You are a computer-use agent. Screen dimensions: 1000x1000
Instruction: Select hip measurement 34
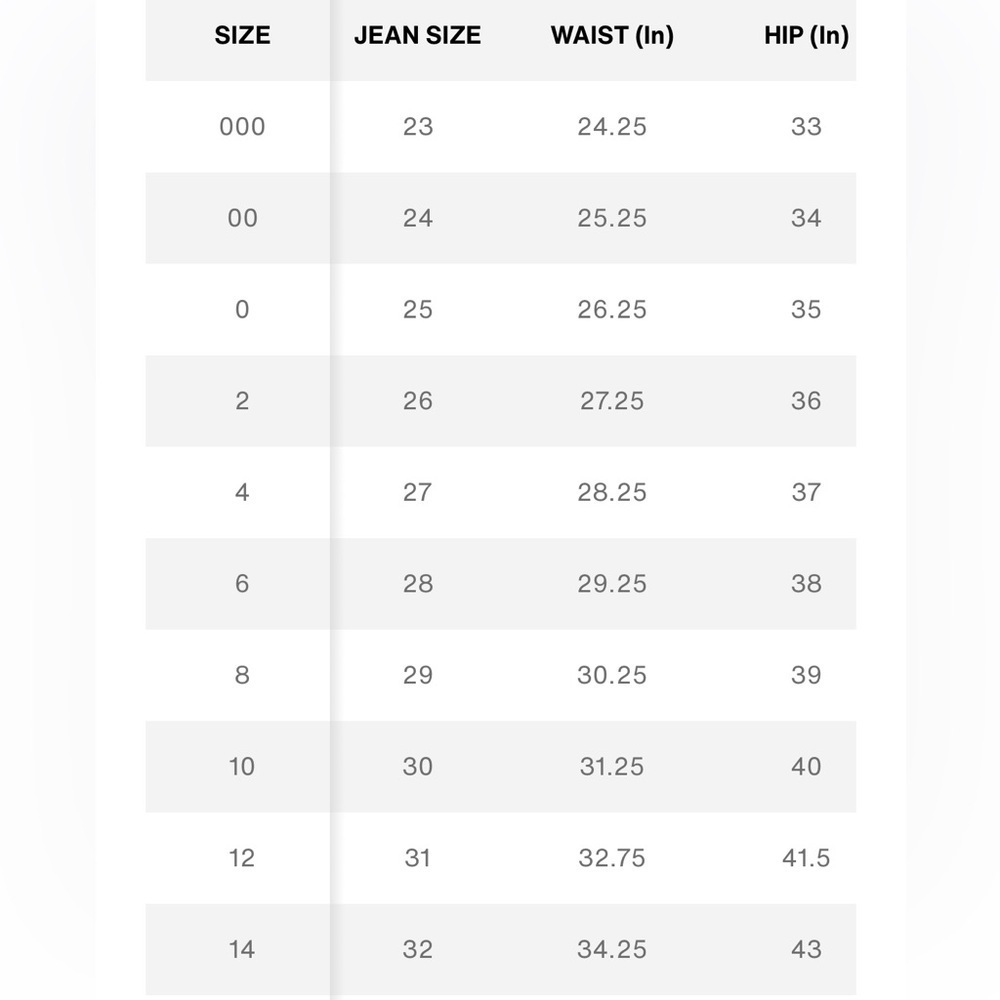[x=806, y=218]
